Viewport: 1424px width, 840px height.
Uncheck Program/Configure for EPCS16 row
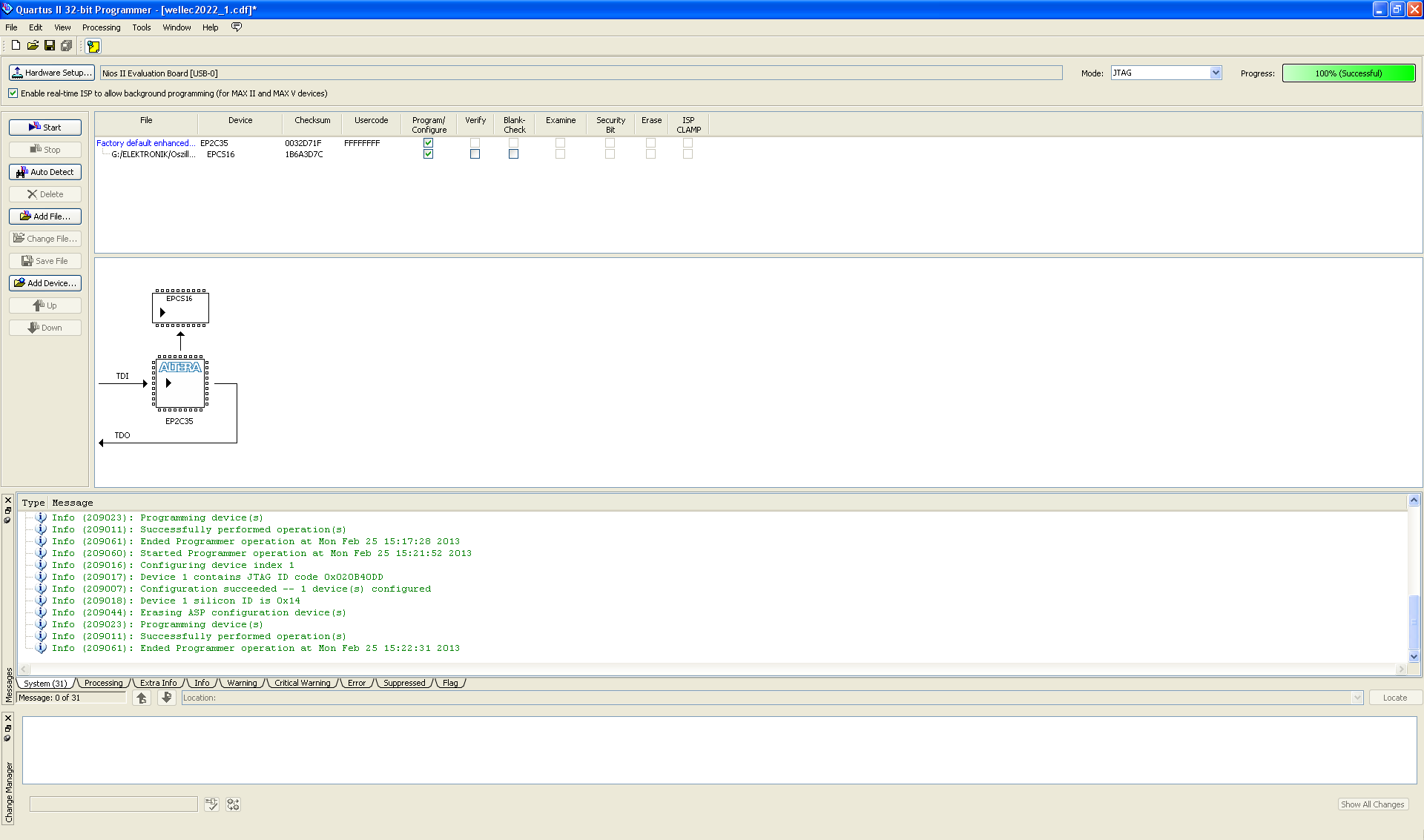[x=428, y=154]
